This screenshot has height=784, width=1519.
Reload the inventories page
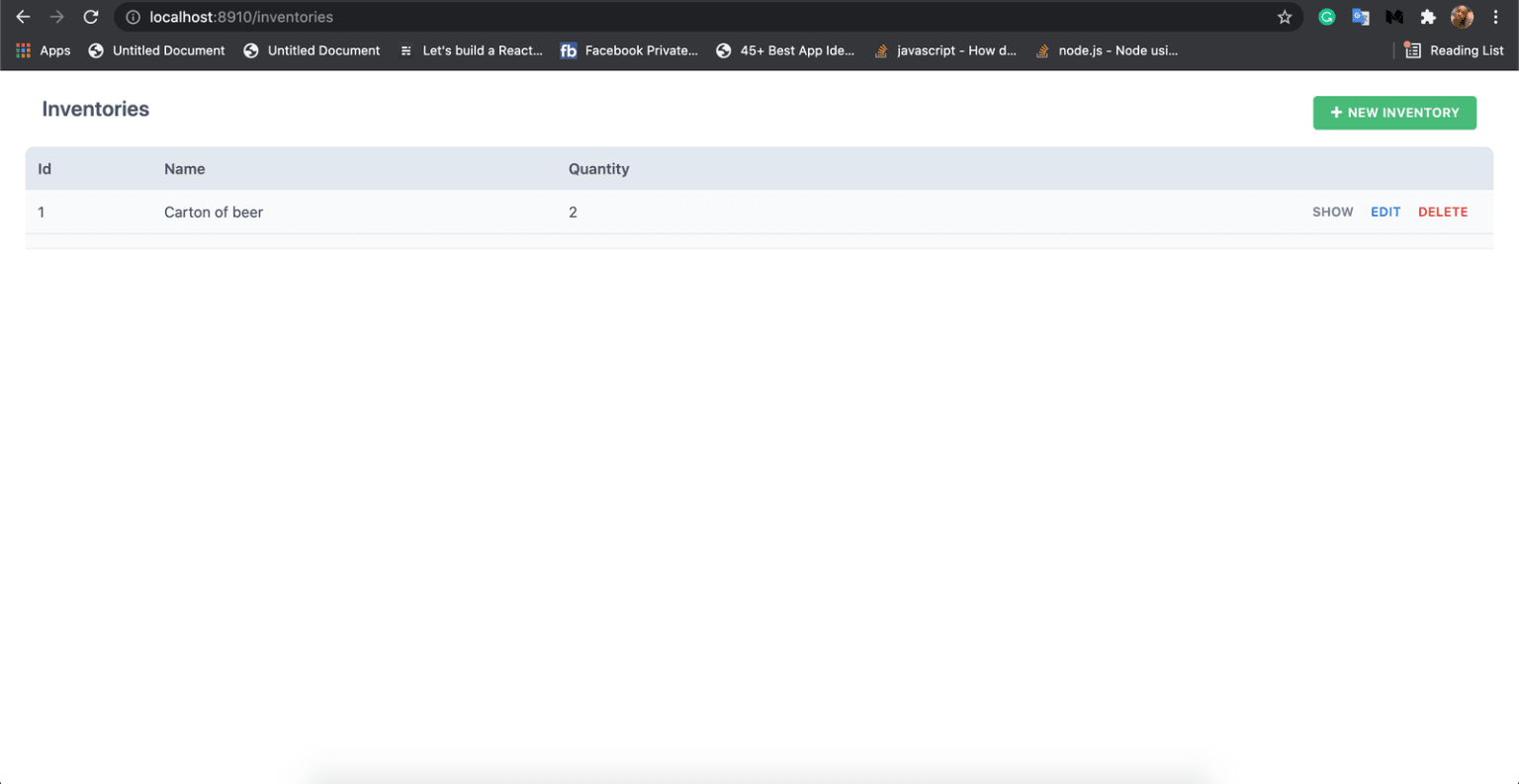90,17
